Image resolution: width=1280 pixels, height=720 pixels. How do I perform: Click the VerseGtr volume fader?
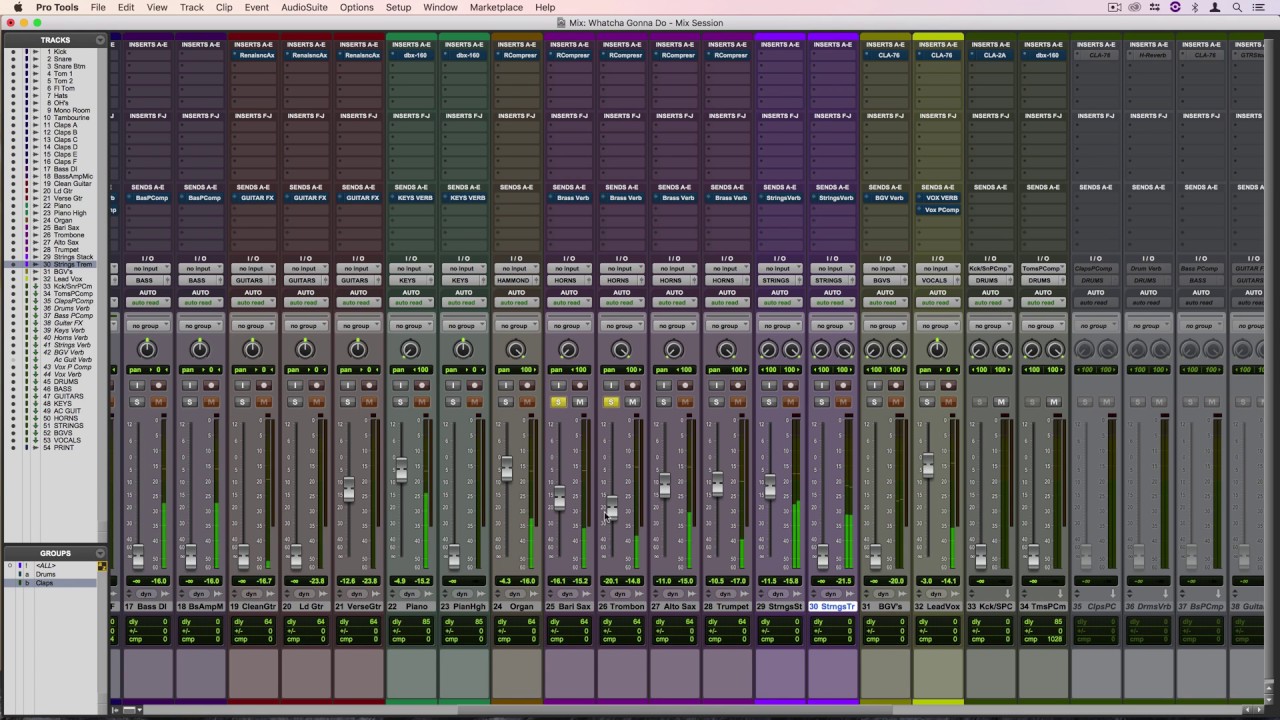pos(348,490)
